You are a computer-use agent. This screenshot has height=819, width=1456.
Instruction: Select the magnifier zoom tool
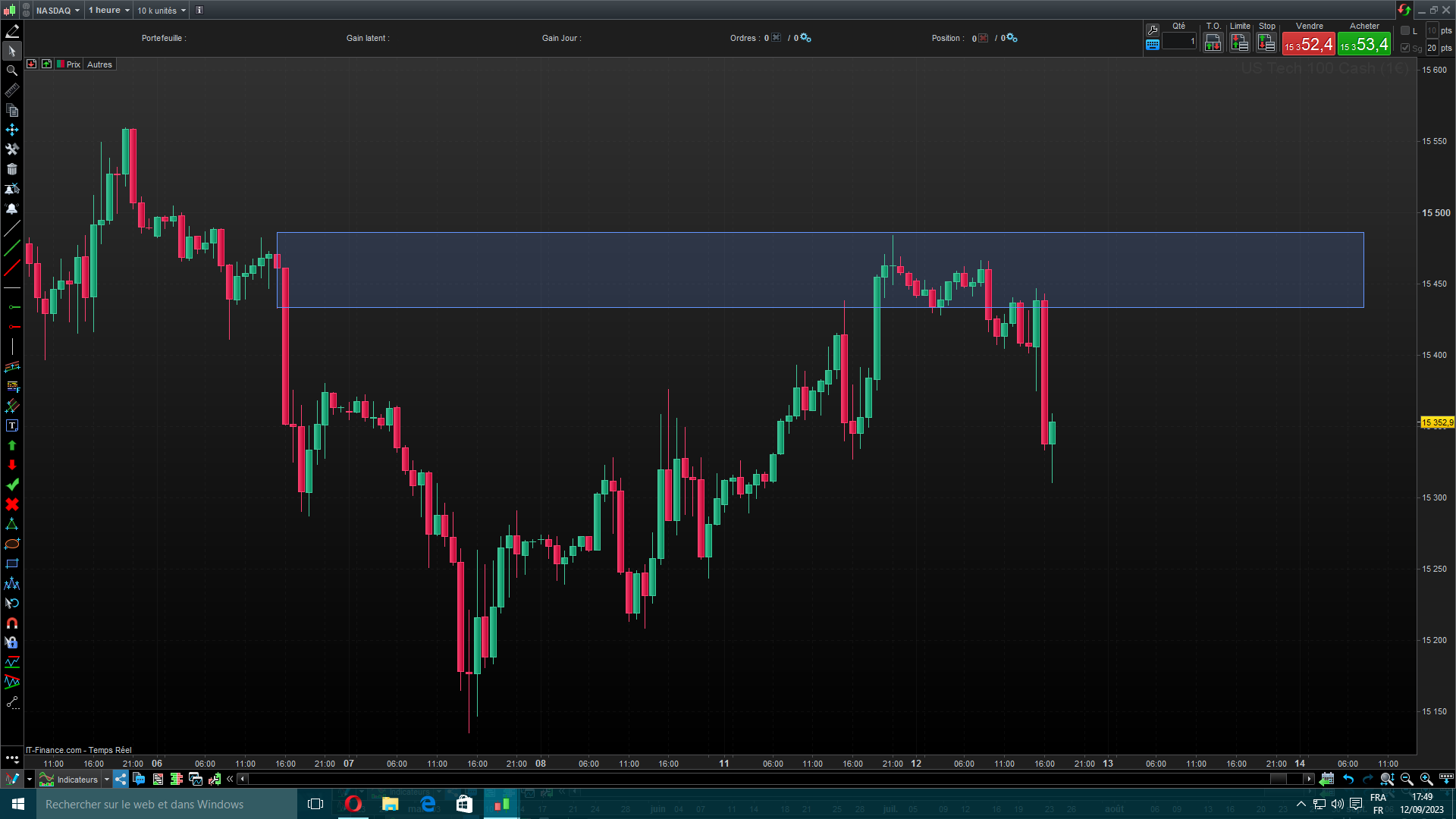[12, 71]
